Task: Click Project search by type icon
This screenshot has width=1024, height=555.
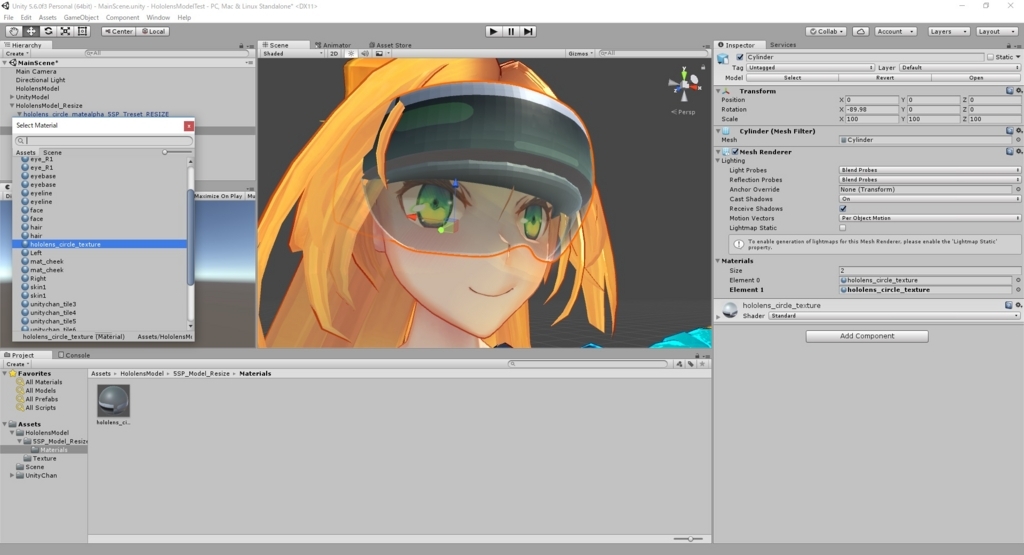Action: click(680, 364)
